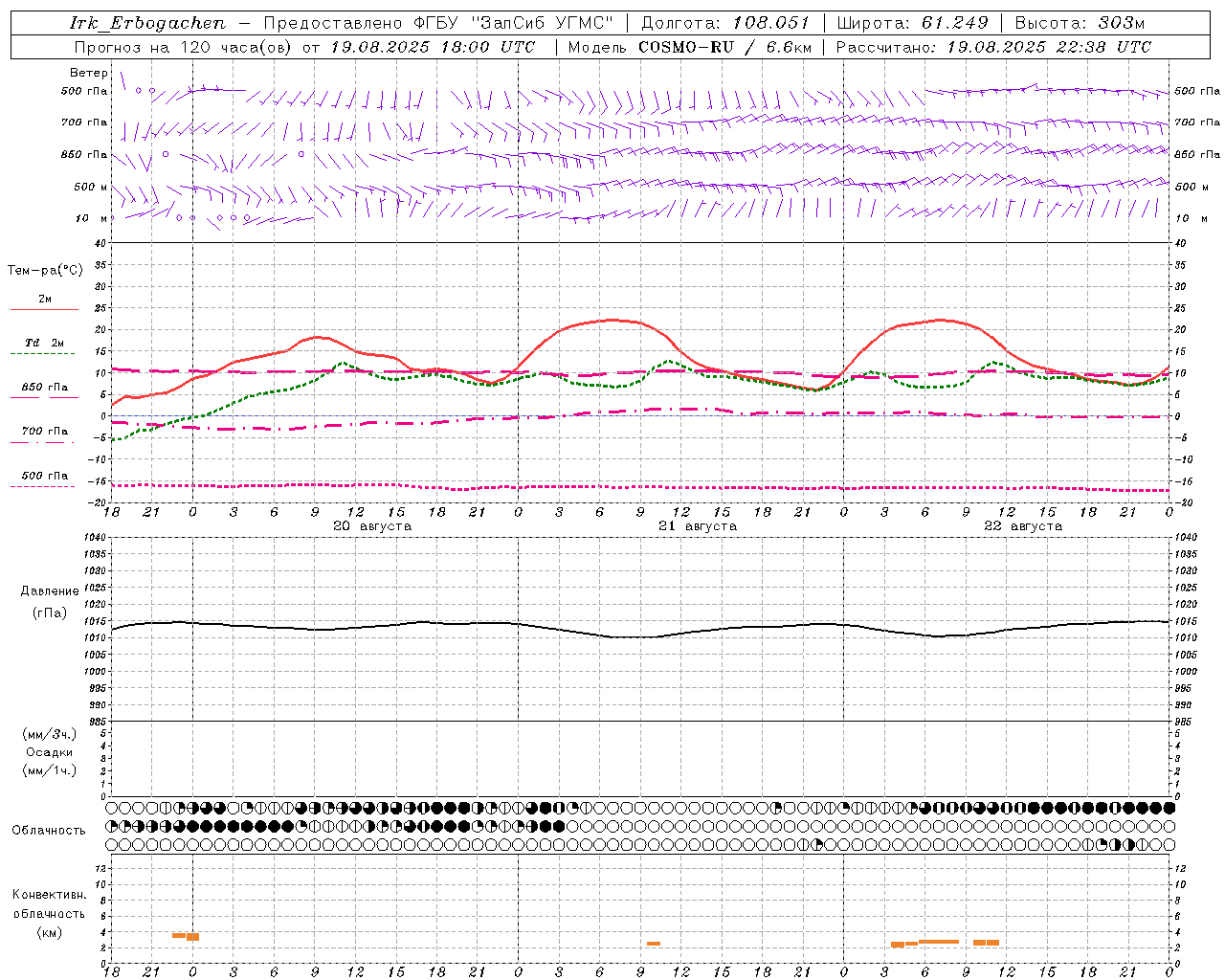
Task: Select the 'Долгота: 108.051' header field
Action: pos(724,23)
